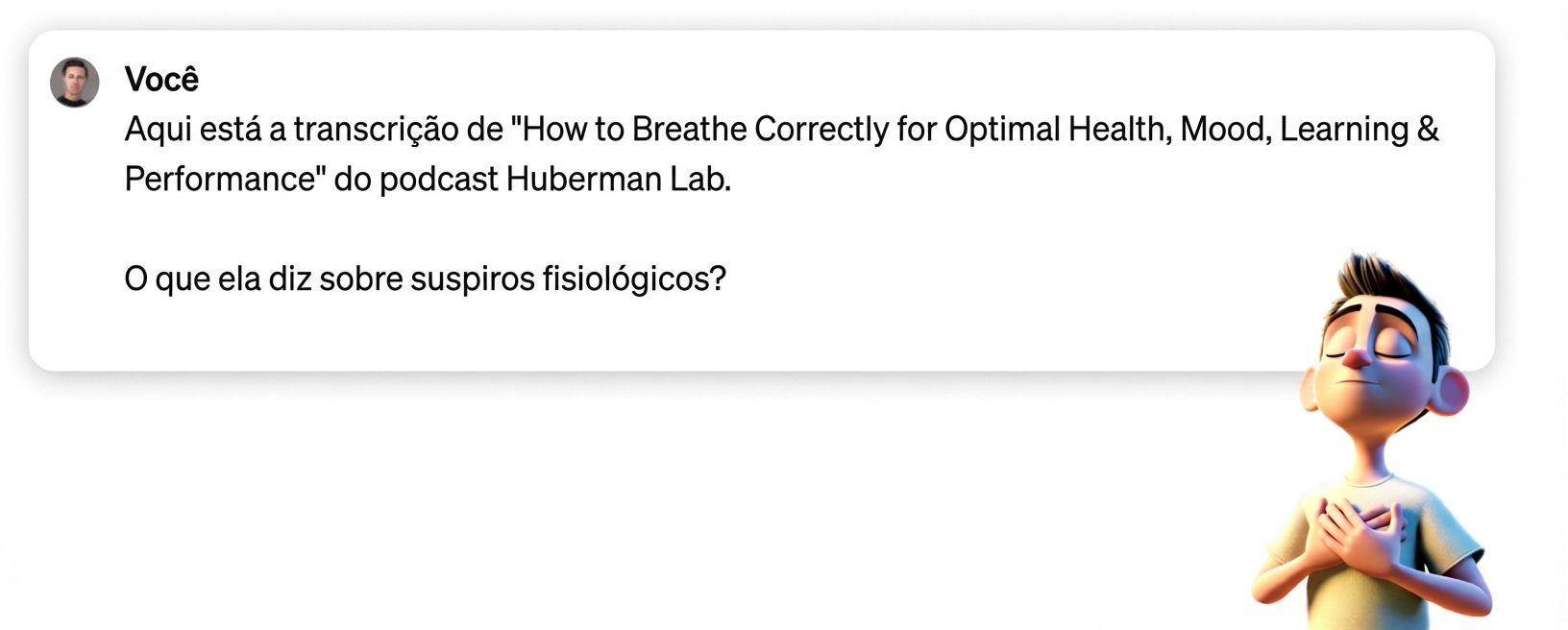Click empty area of message card below question

click(x=673, y=331)
